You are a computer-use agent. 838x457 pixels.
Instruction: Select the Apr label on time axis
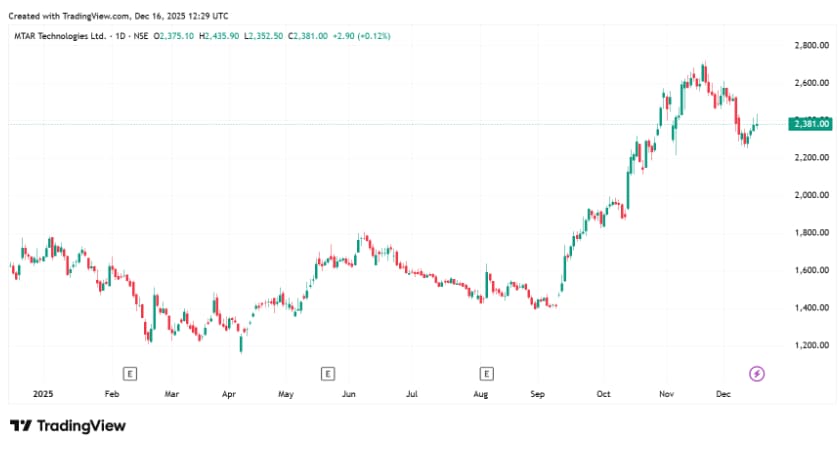[228, 395]
